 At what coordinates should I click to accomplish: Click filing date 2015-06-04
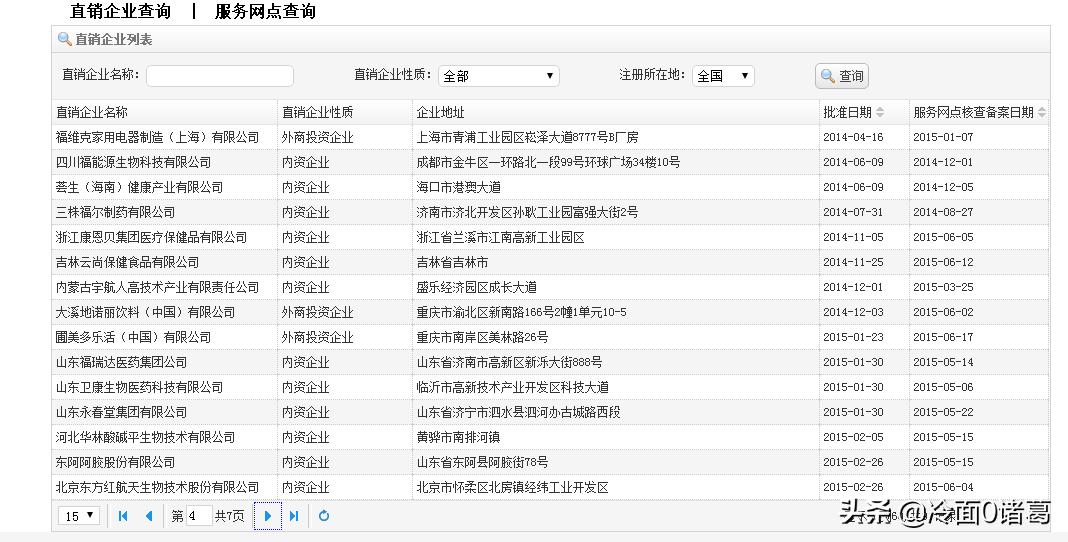pos(943,488)
